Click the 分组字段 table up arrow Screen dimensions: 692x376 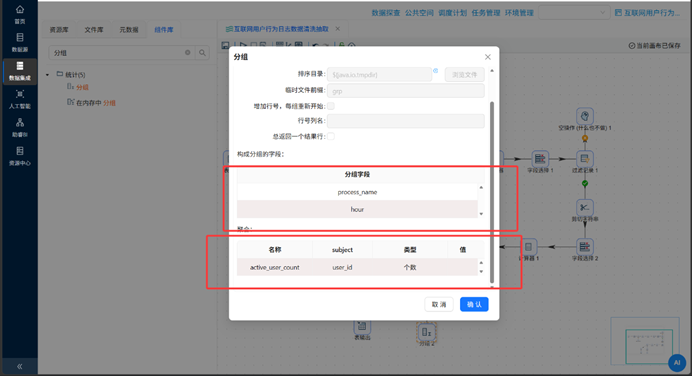481,188
